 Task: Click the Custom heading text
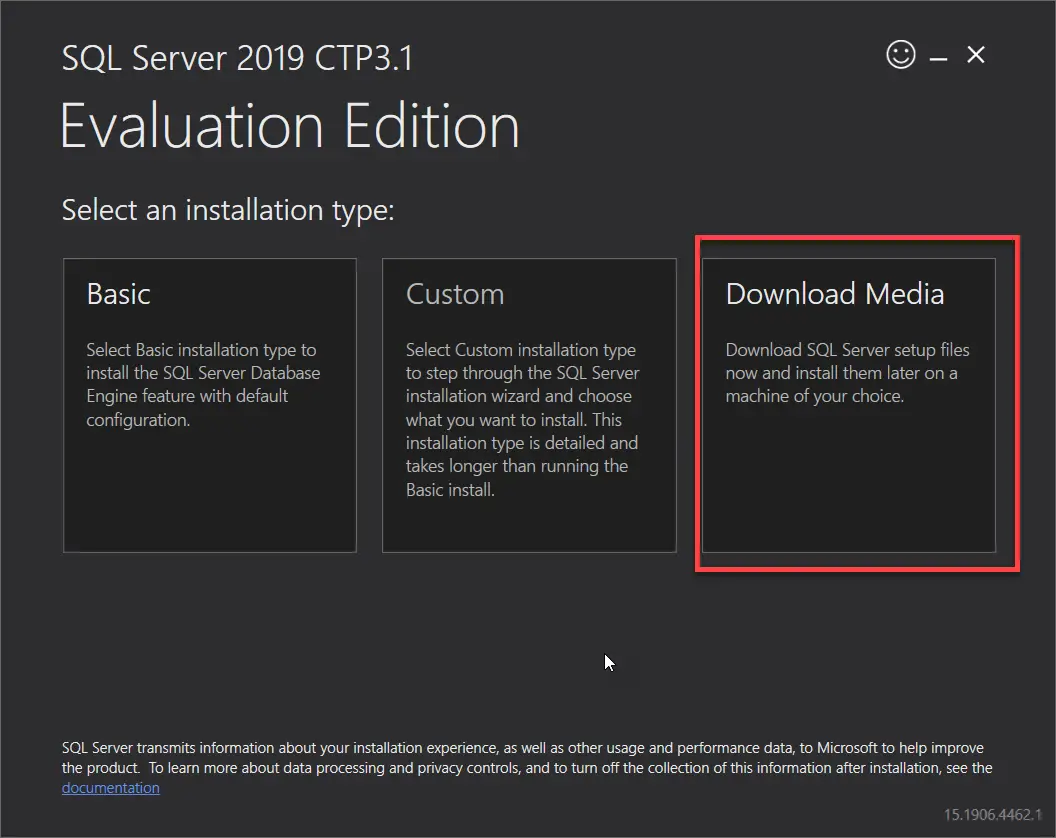(455, 293)
